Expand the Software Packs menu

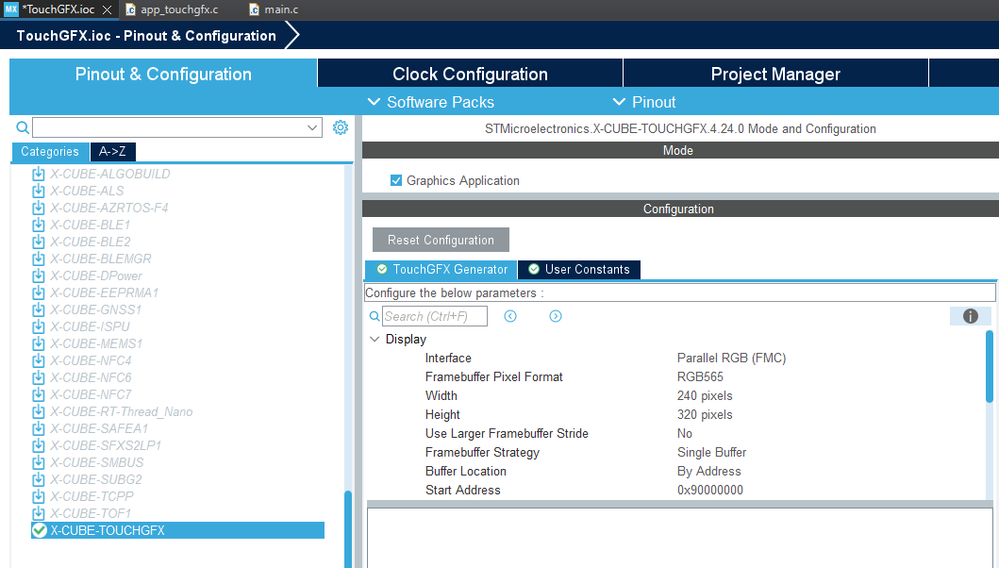431,102
